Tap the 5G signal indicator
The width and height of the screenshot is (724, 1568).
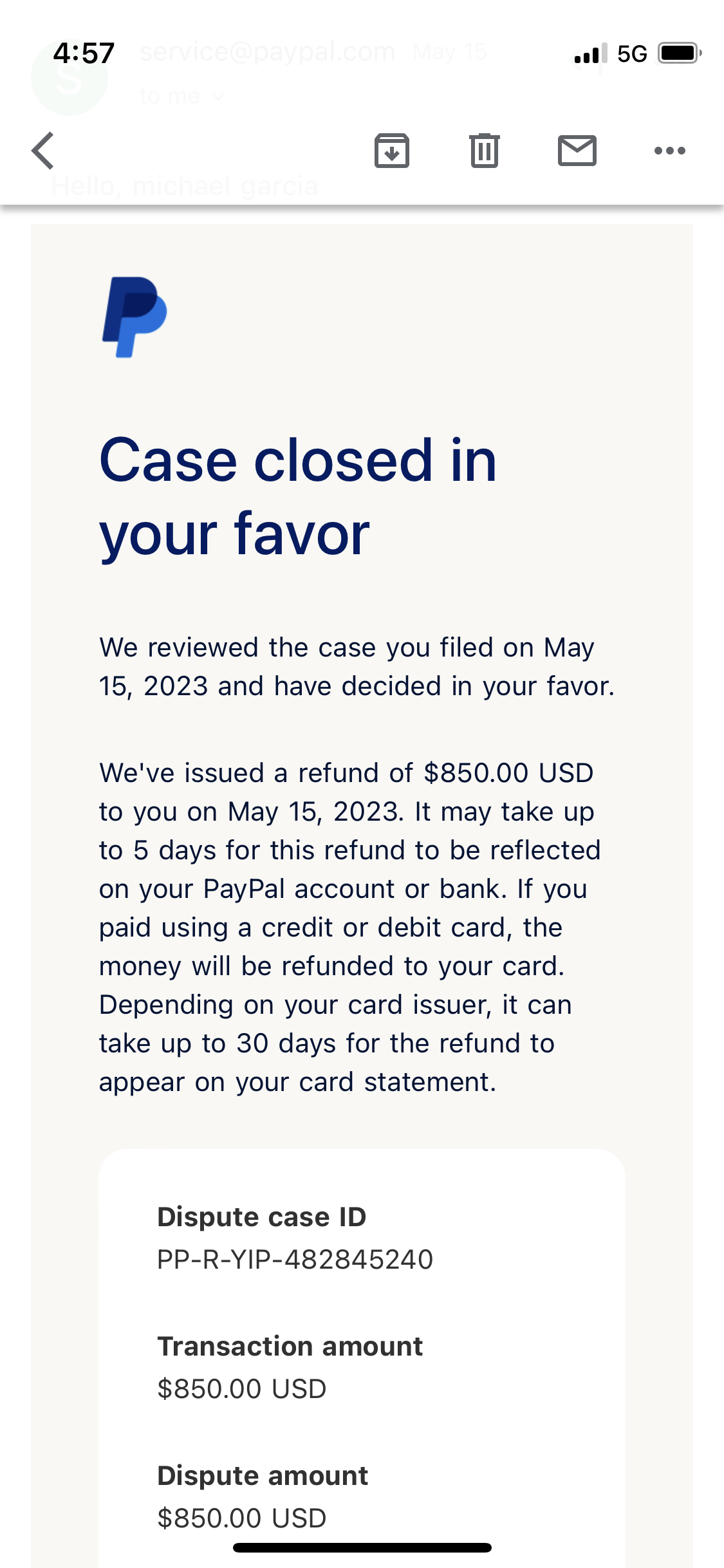(632, 53)
